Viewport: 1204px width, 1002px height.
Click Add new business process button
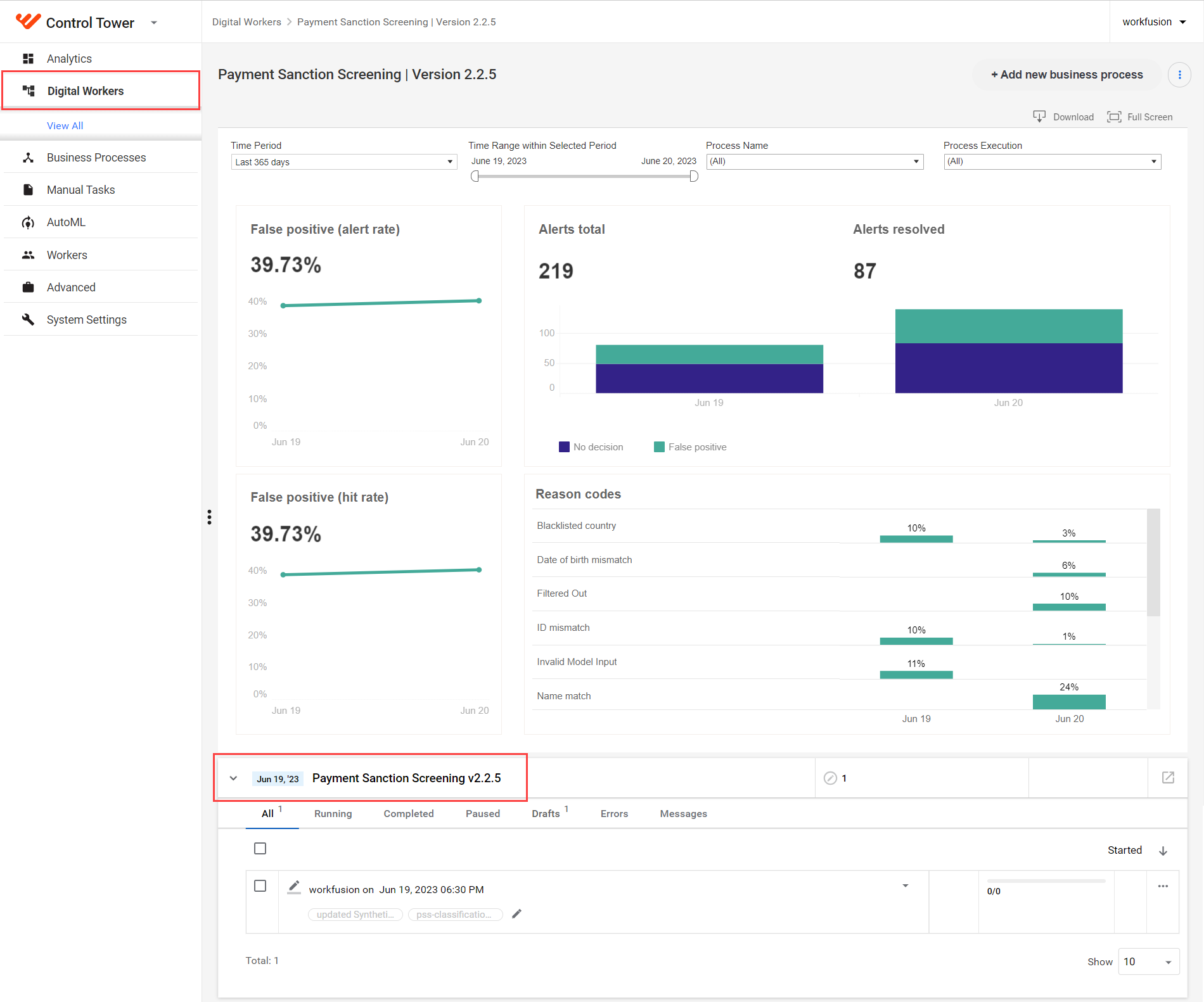click(1067, 75)
